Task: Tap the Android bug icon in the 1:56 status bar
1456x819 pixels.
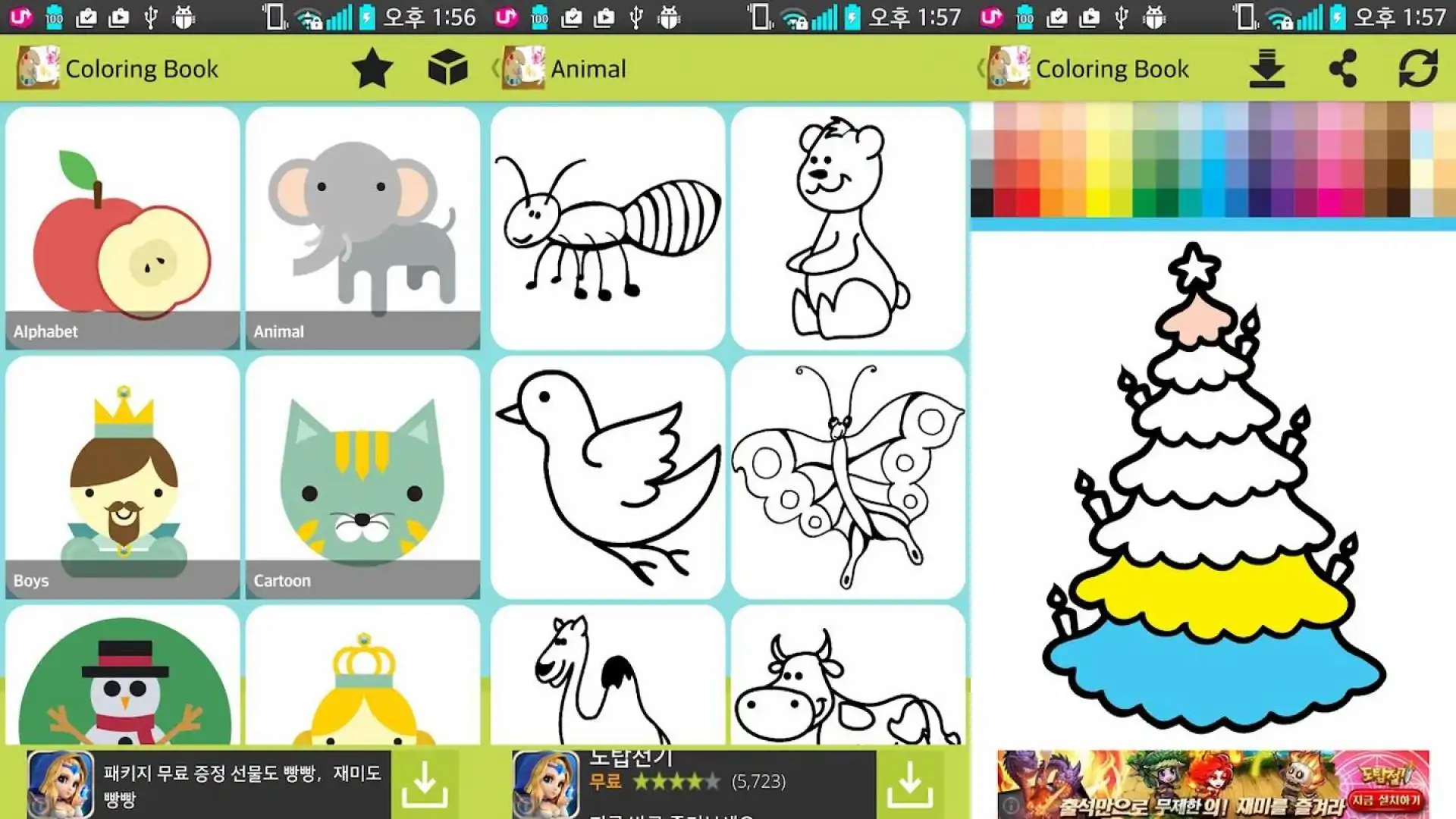Action: [x=184, y=17]
